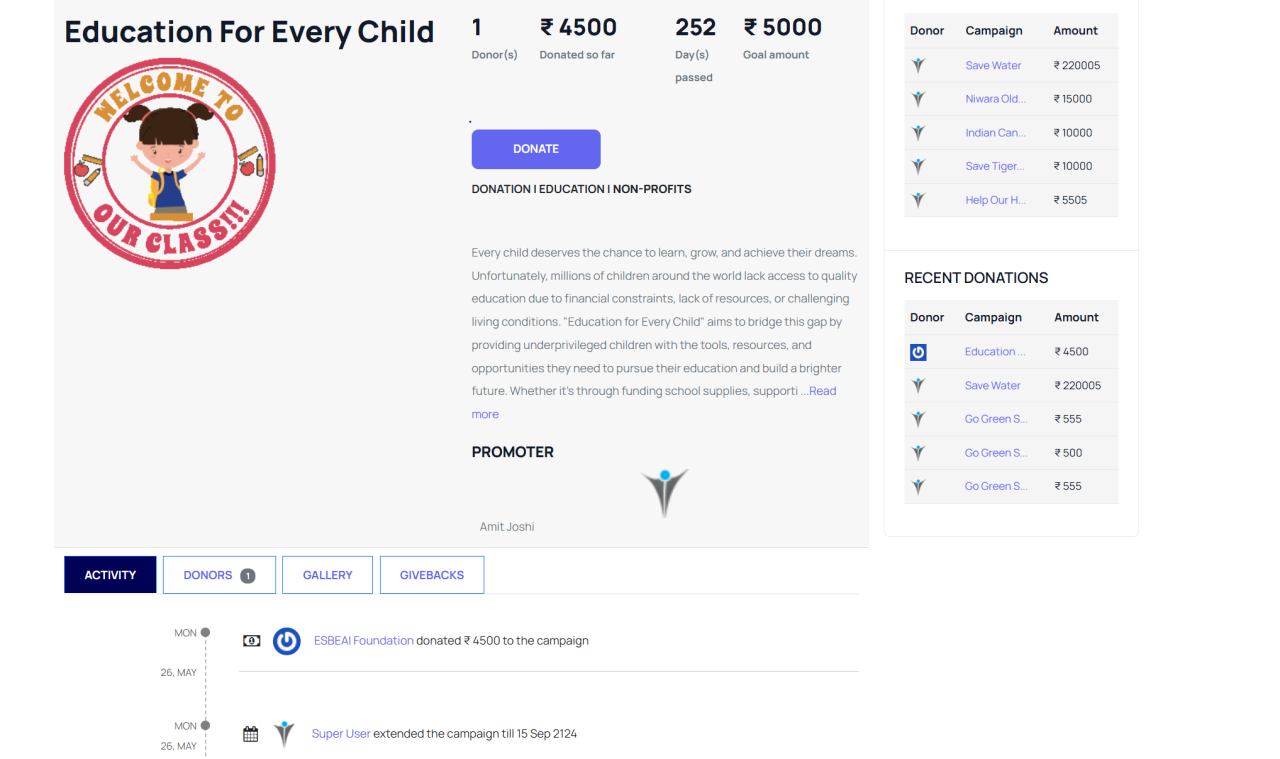
Task: Open the Gallery tab
Action: click(327, 575)
